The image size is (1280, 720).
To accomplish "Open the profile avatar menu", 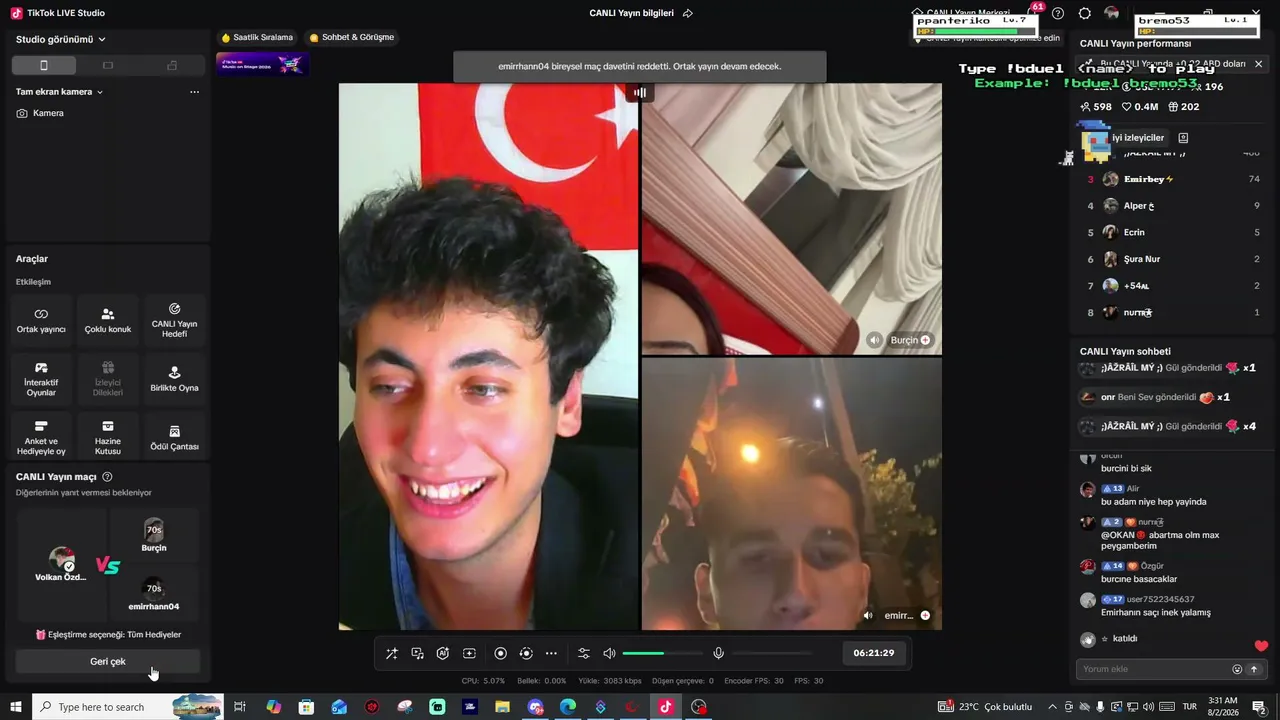I will click(x=1112, y=13).
